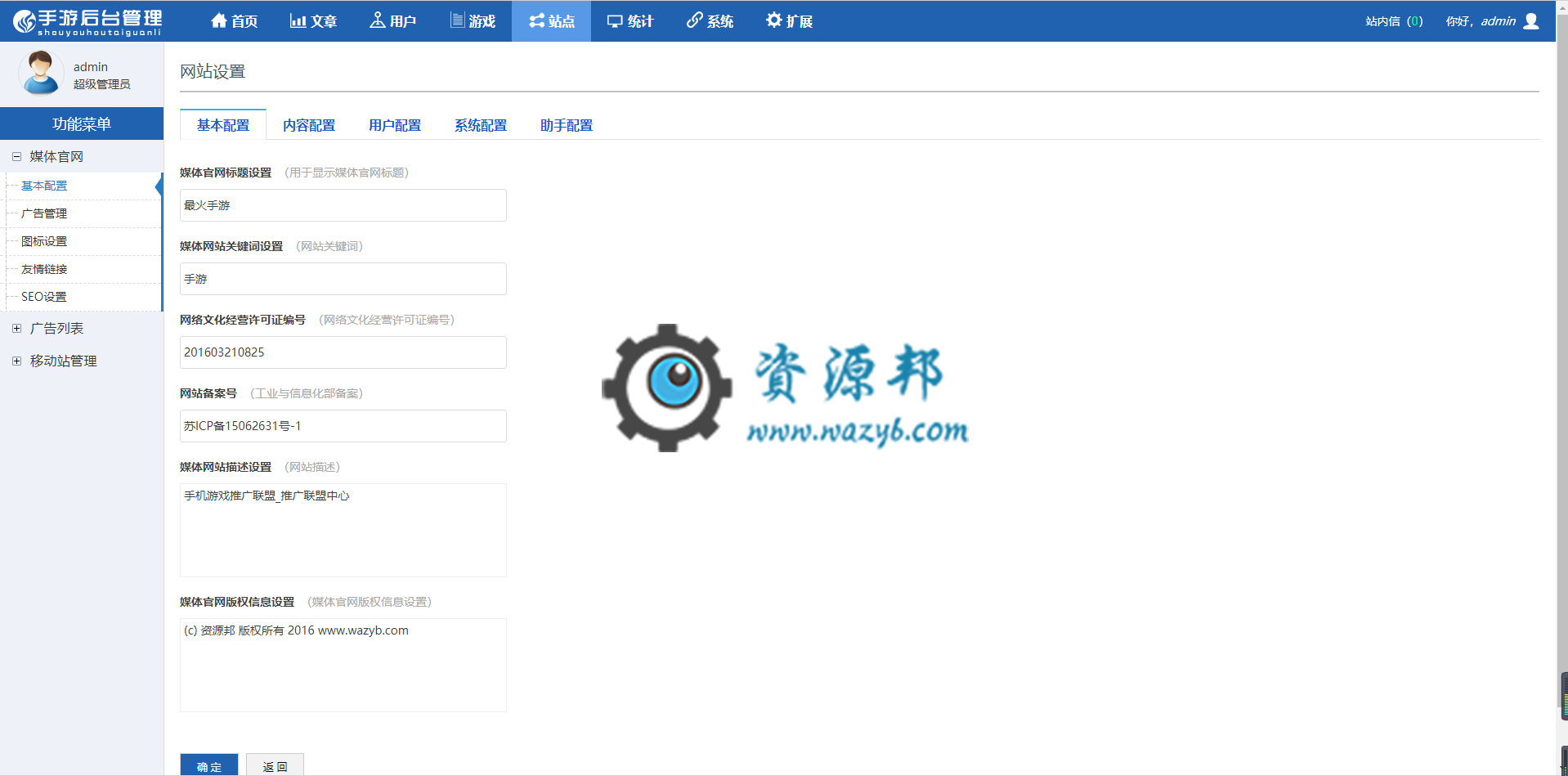Click the 版权信息设置 textarea
The image size is (1568, 776).
343,665
